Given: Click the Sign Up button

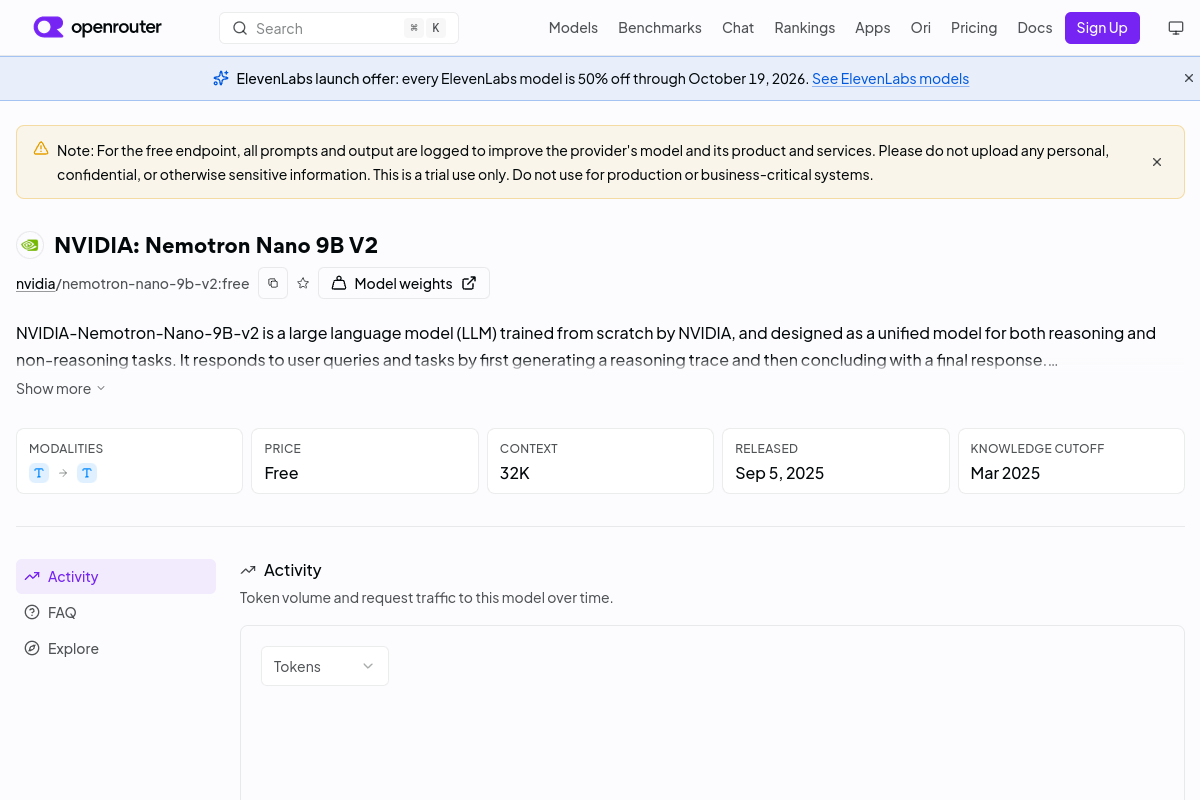Looking at the screenshot, I should click(1102, 28).
